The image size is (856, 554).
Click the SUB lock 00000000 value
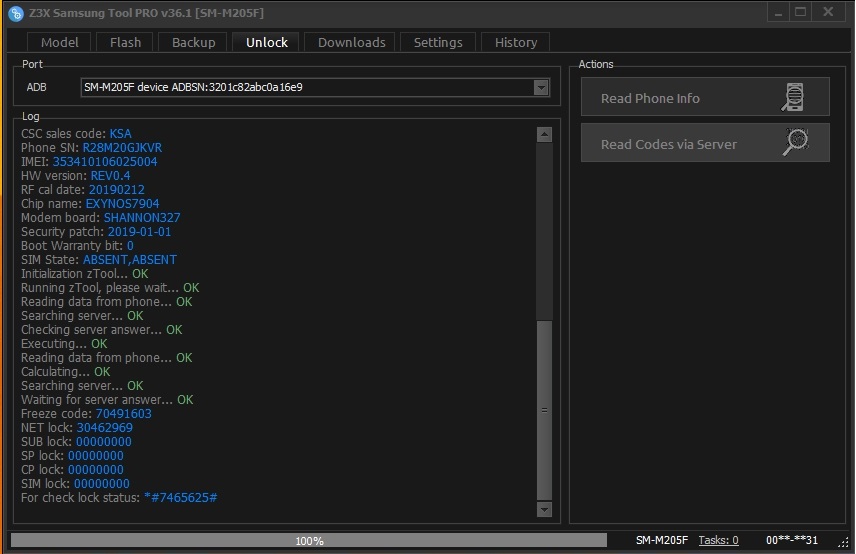(x=104, y=442)
